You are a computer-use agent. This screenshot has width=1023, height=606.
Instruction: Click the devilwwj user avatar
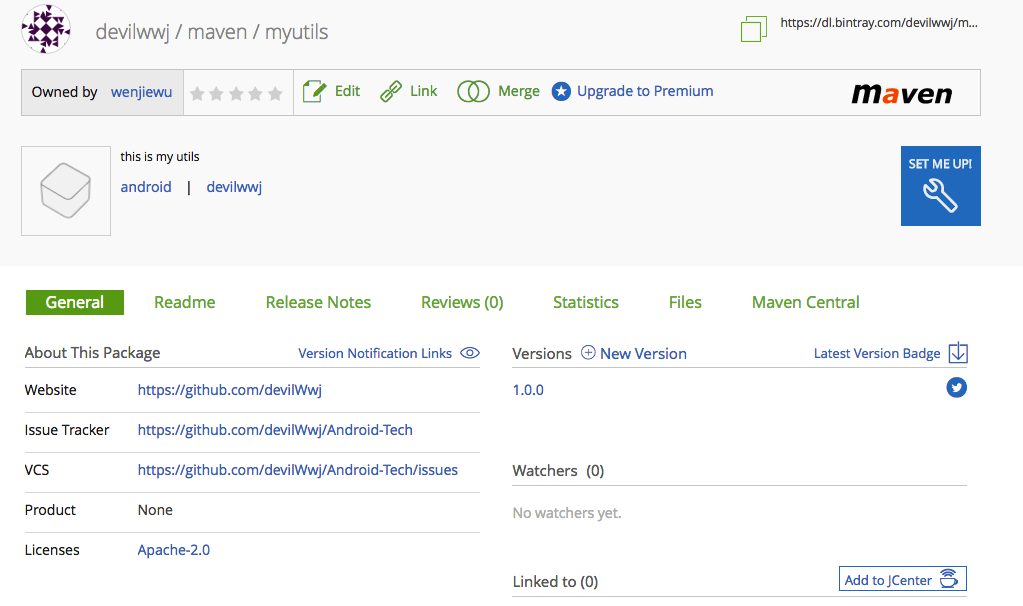(x=46, y=30)
